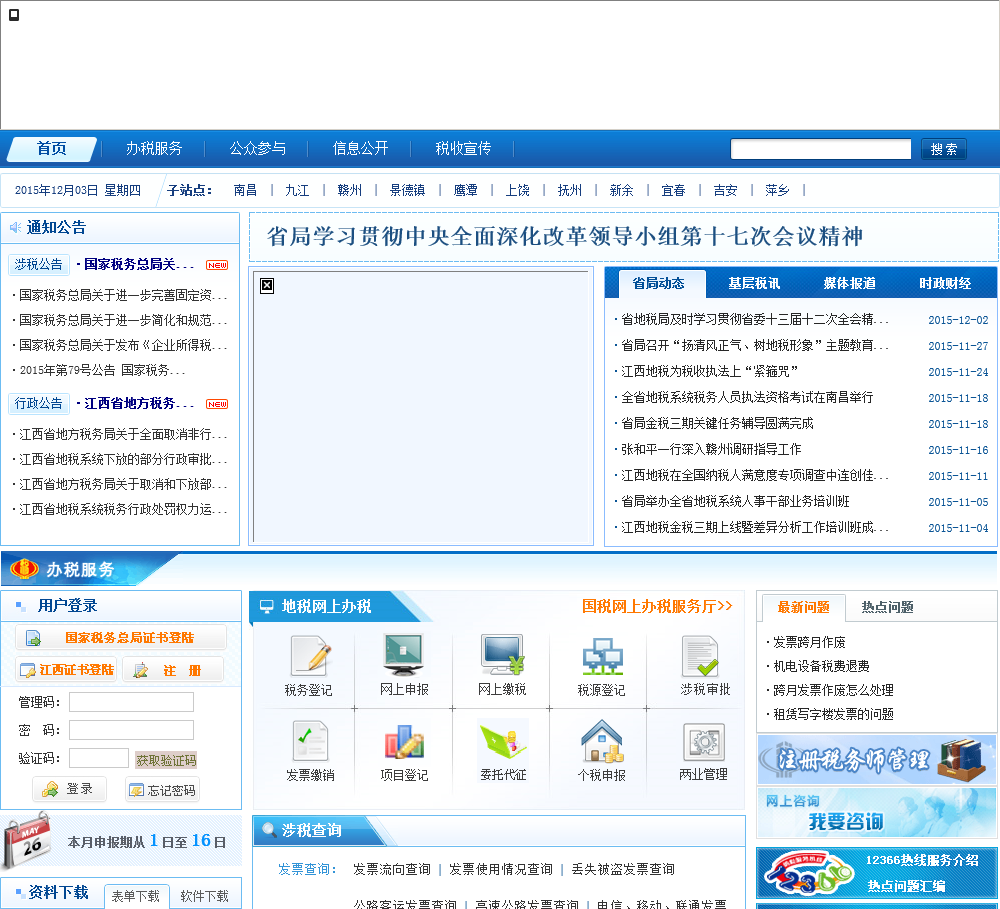
Task: Open the 萍乡 subsite link
Action: pos(777,190)
